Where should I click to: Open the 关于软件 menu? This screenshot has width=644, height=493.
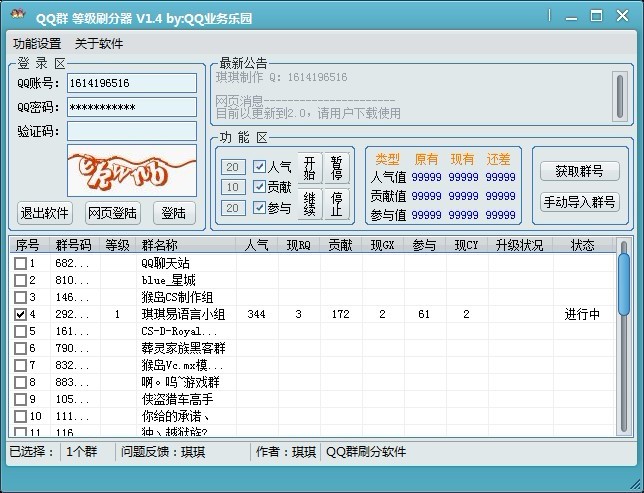pyautogui.click(x=99, y=44)
